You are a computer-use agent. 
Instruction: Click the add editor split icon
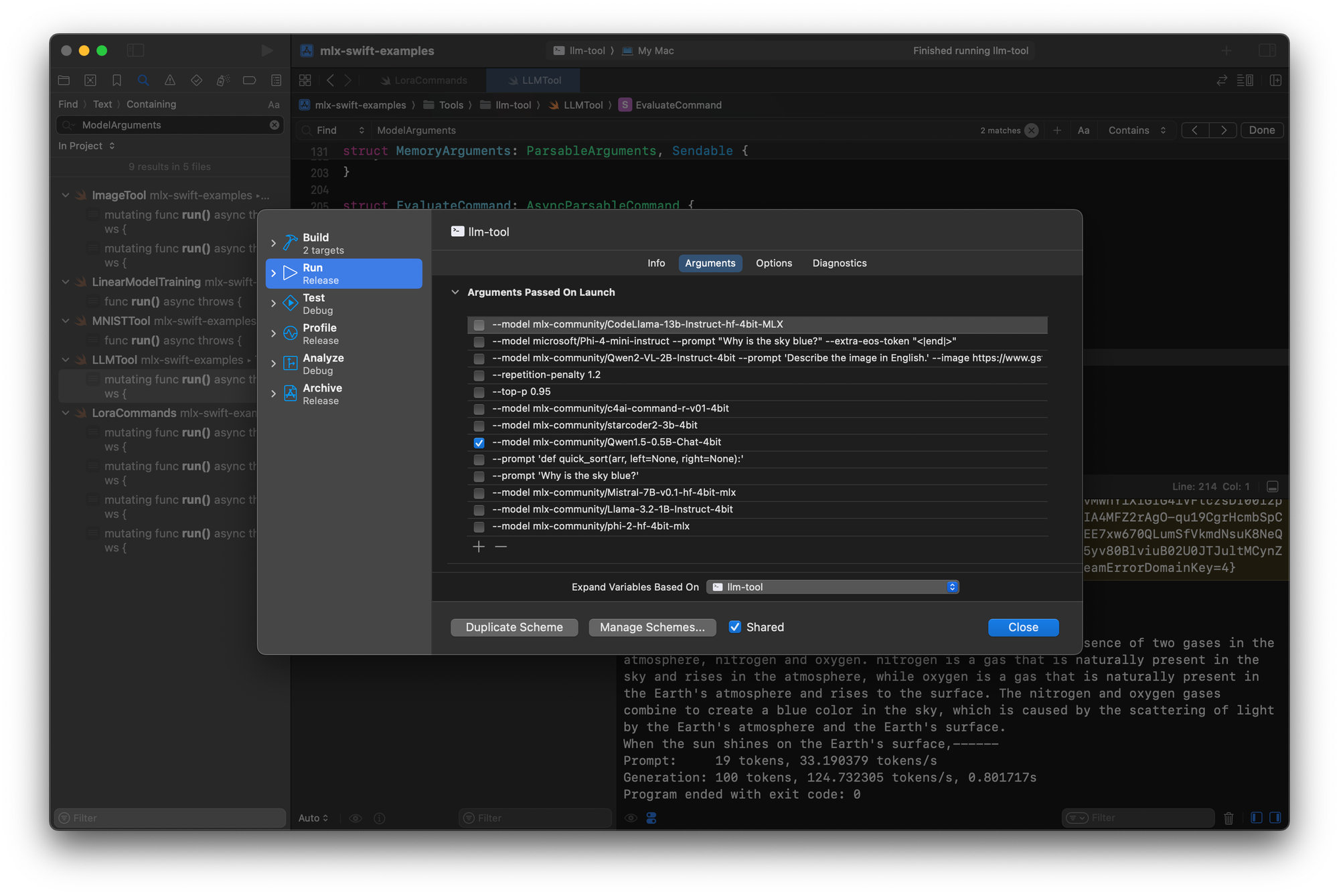[1275, 80]
